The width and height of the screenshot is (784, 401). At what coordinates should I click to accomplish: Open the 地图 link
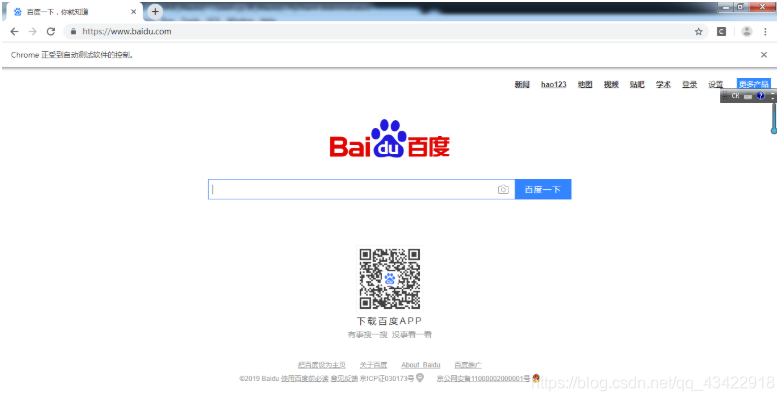click(585, 84)
